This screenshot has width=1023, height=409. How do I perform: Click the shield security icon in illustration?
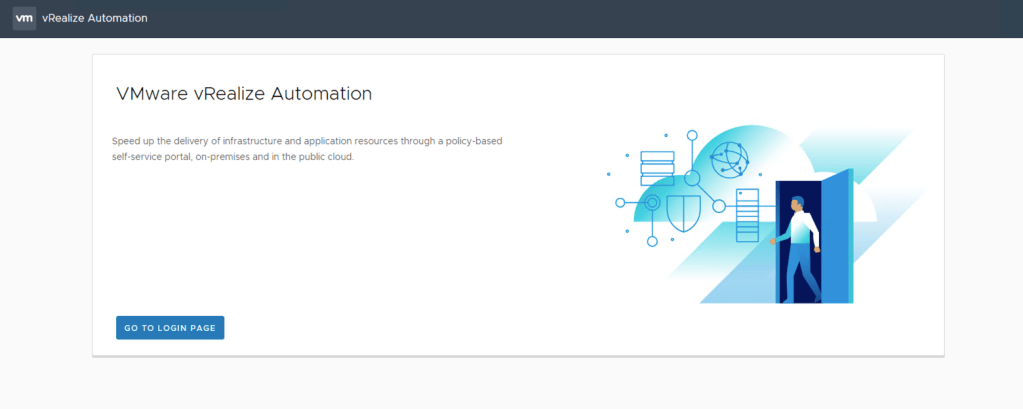click(x=683, y=213)
